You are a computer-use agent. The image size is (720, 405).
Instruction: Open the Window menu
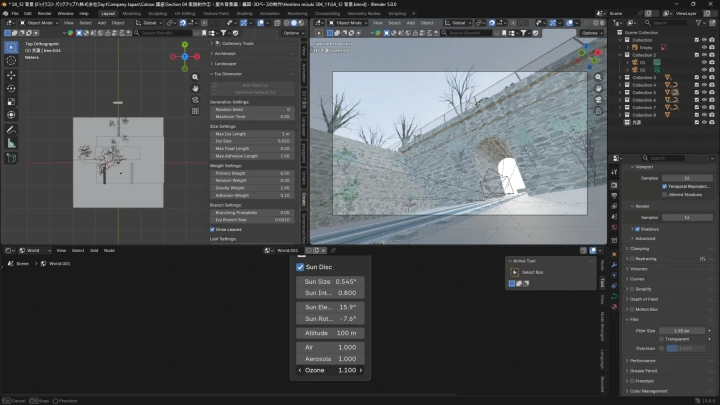pyautogui.click(x=65, y=13)
